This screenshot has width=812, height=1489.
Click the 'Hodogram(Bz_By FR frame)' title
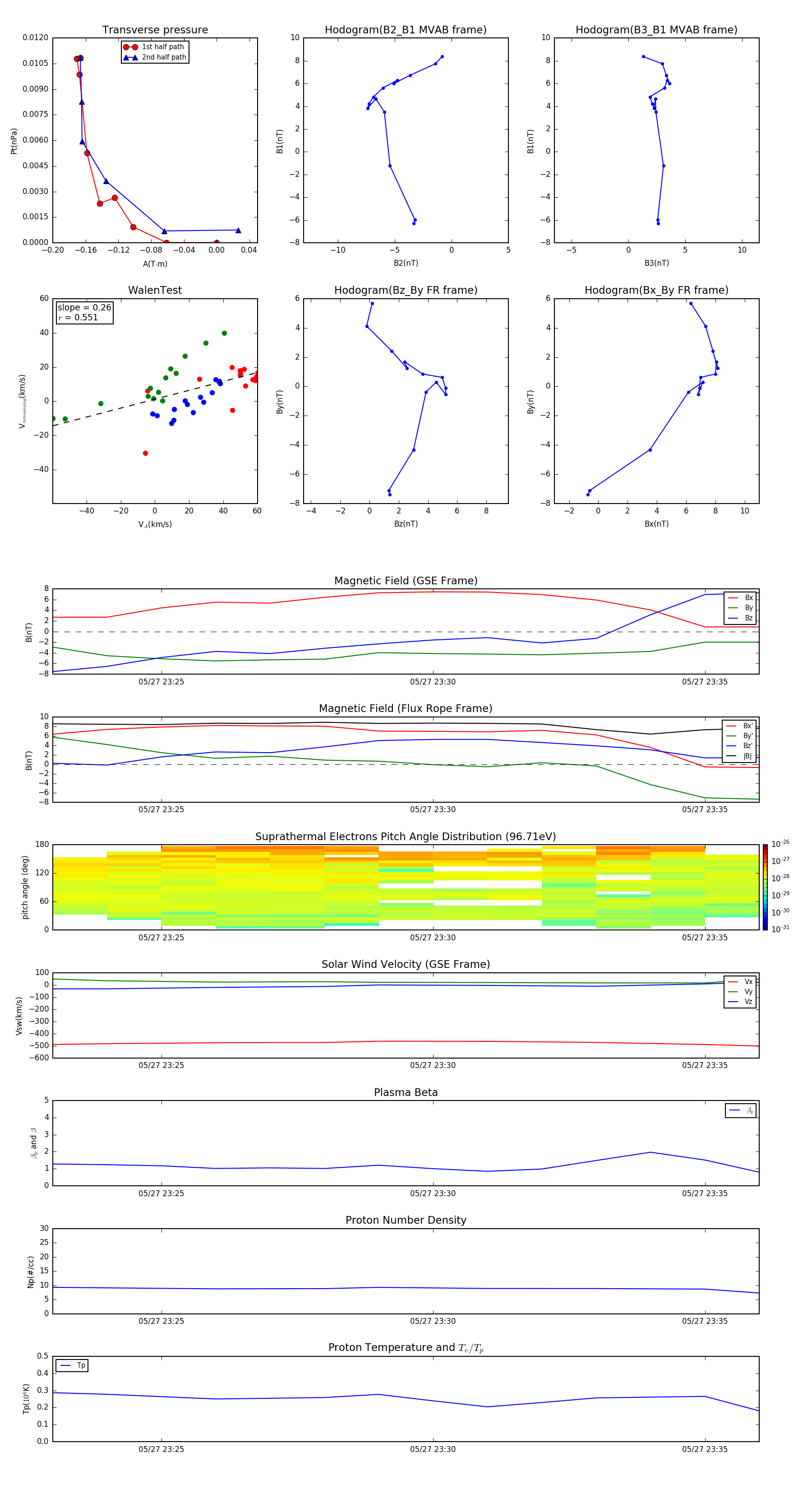tap(406, 290)
